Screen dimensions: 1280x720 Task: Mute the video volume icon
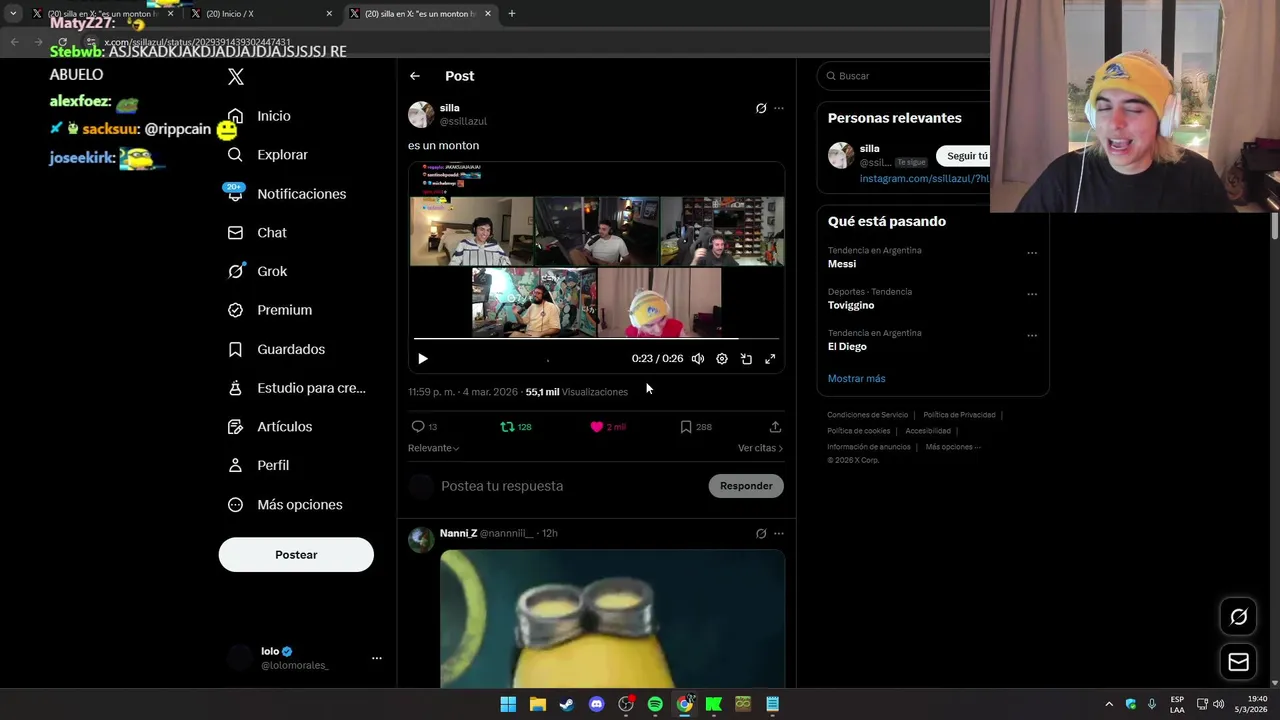[x=698, y=359]
